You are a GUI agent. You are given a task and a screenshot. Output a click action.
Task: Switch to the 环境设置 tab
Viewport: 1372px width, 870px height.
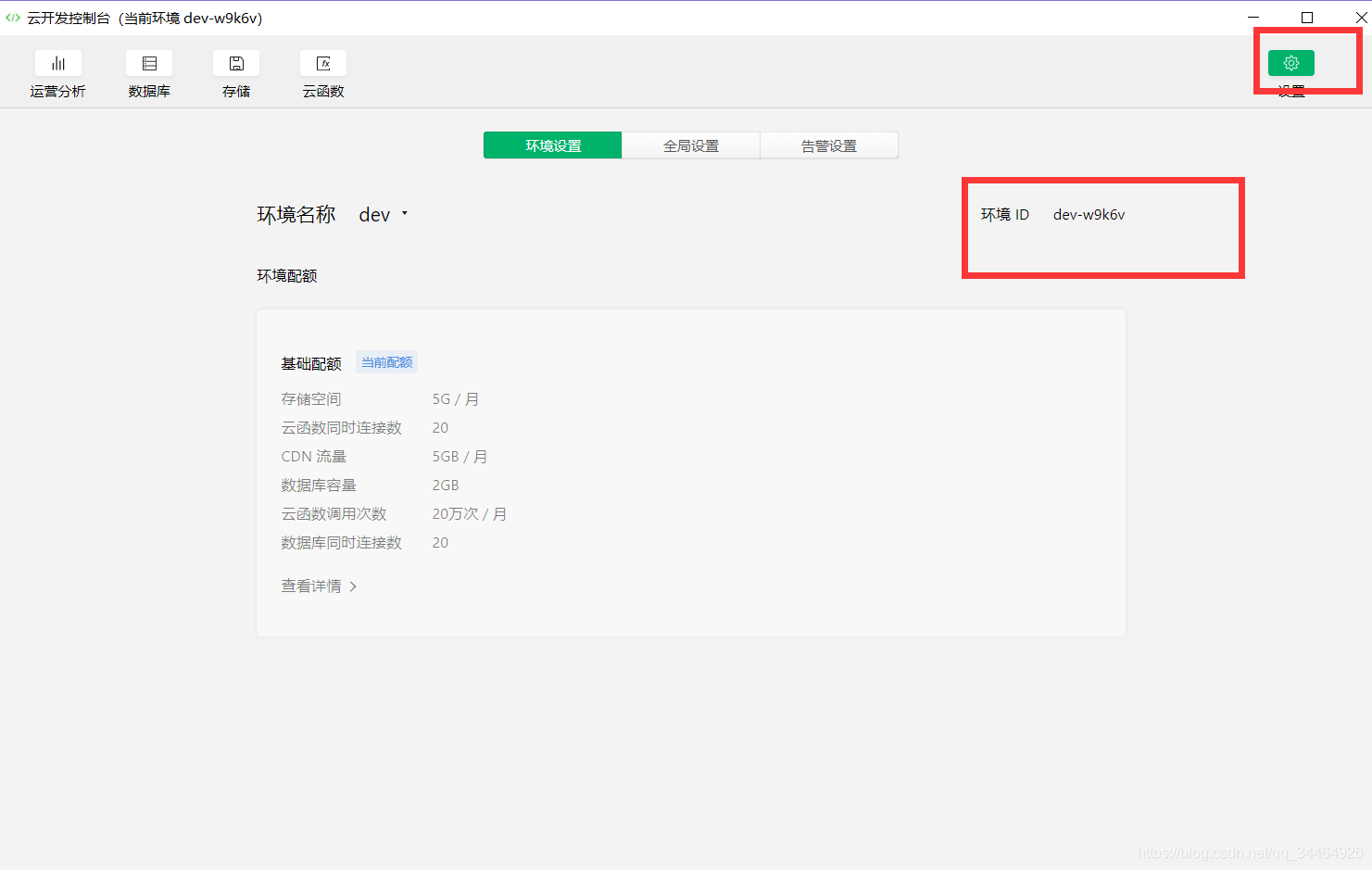pyautogui.click(x=553, y=145)
